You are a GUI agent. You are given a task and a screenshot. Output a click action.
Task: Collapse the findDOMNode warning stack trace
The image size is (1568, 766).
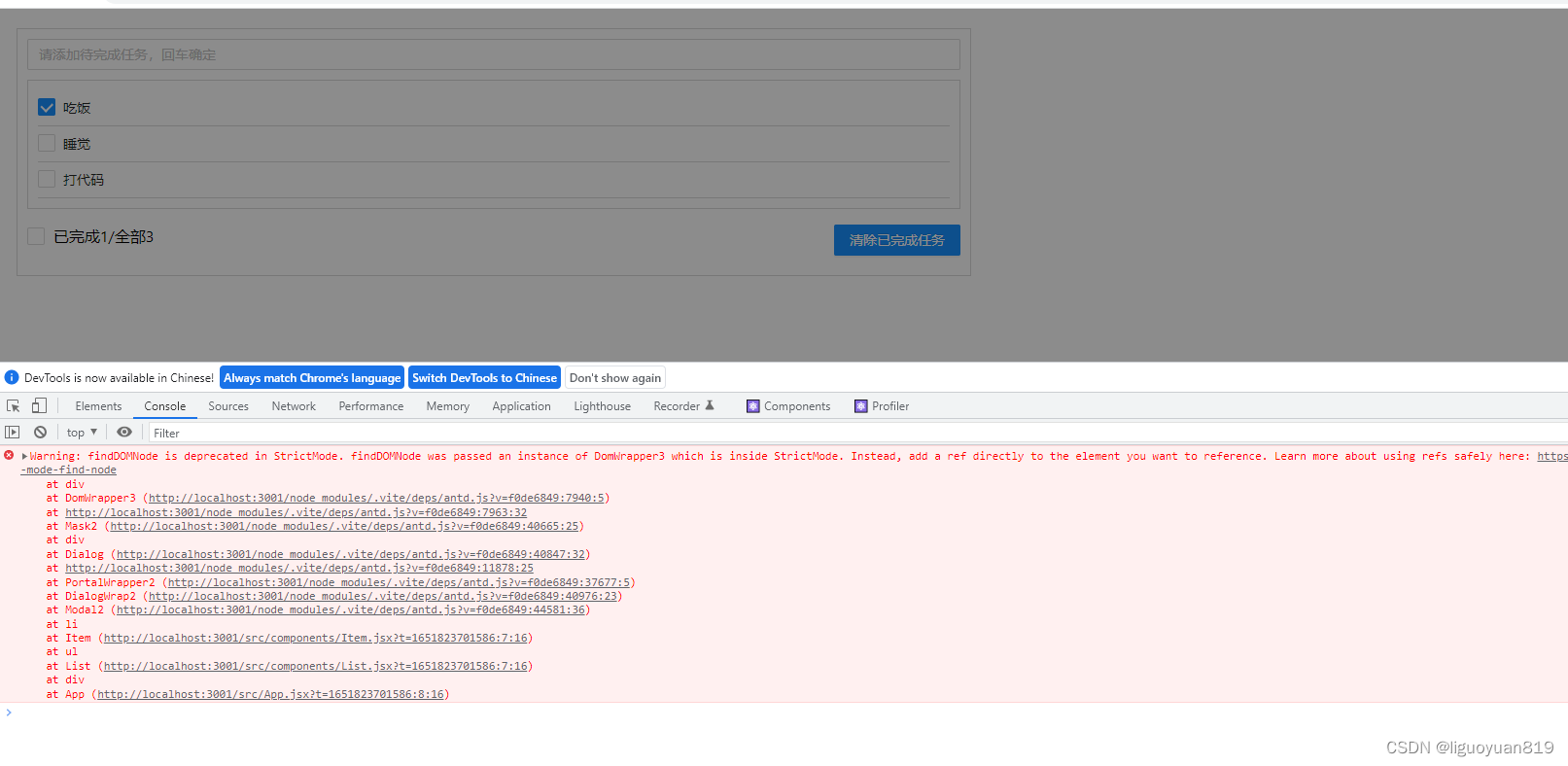24,456
